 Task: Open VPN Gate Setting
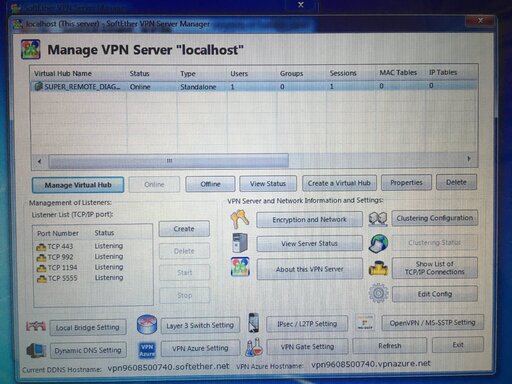coord(307,347)
